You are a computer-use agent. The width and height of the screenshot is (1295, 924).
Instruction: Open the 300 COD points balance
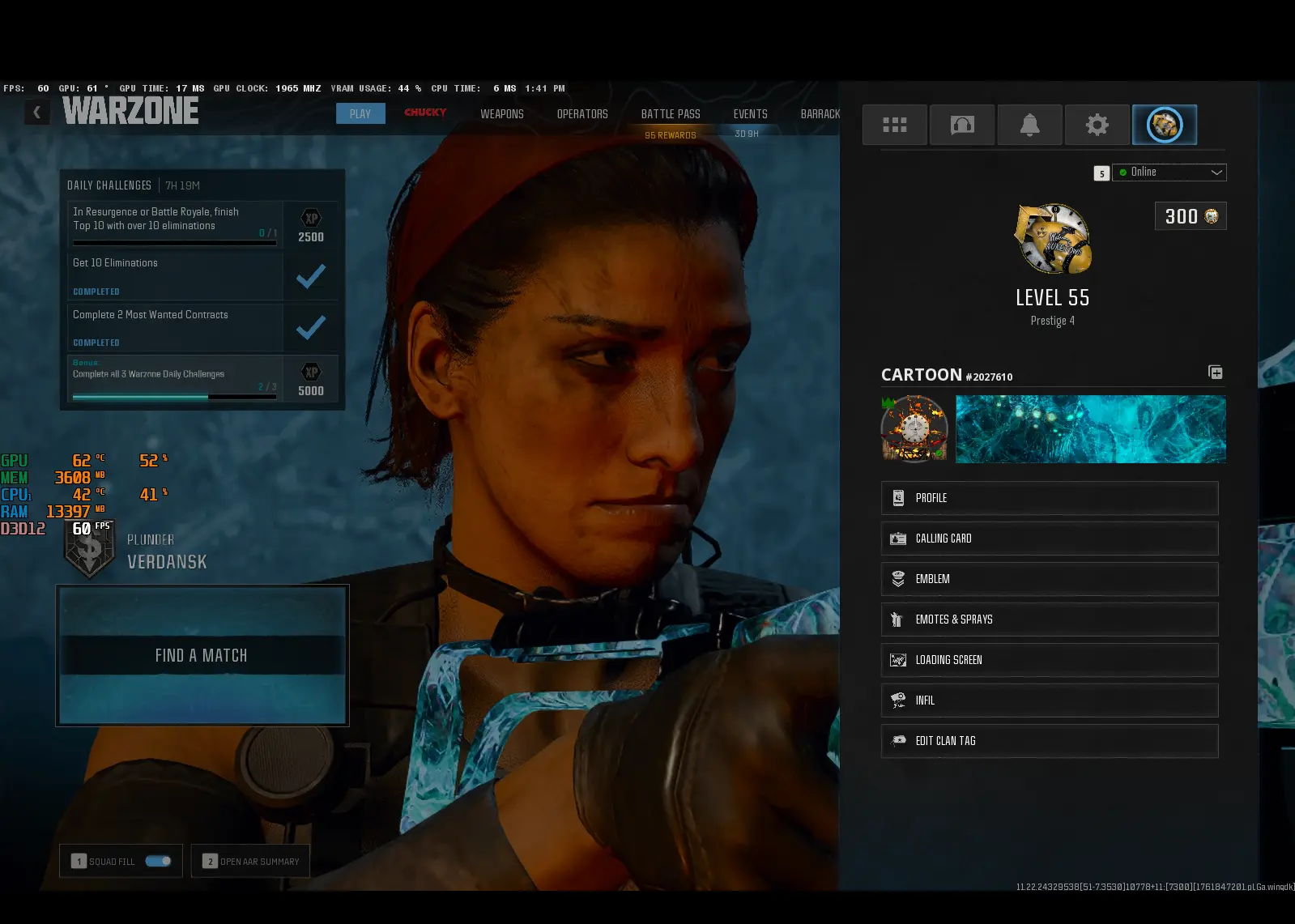(1190, 216)
